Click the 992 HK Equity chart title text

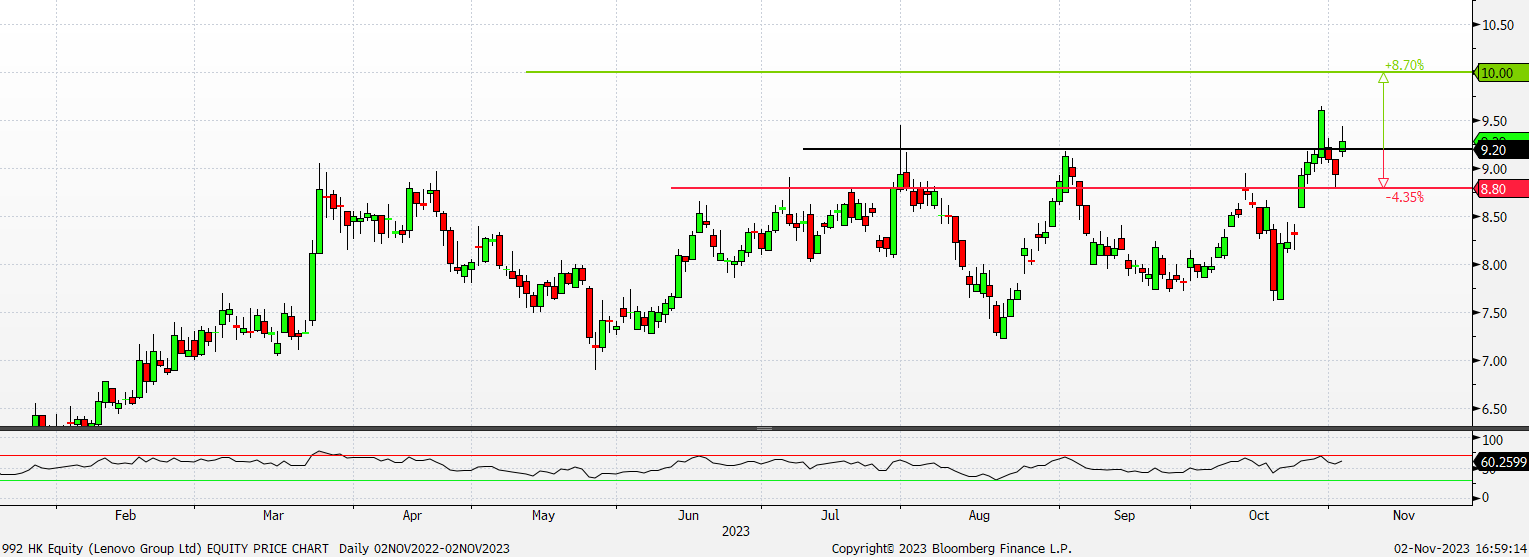[x=257, y=548]
